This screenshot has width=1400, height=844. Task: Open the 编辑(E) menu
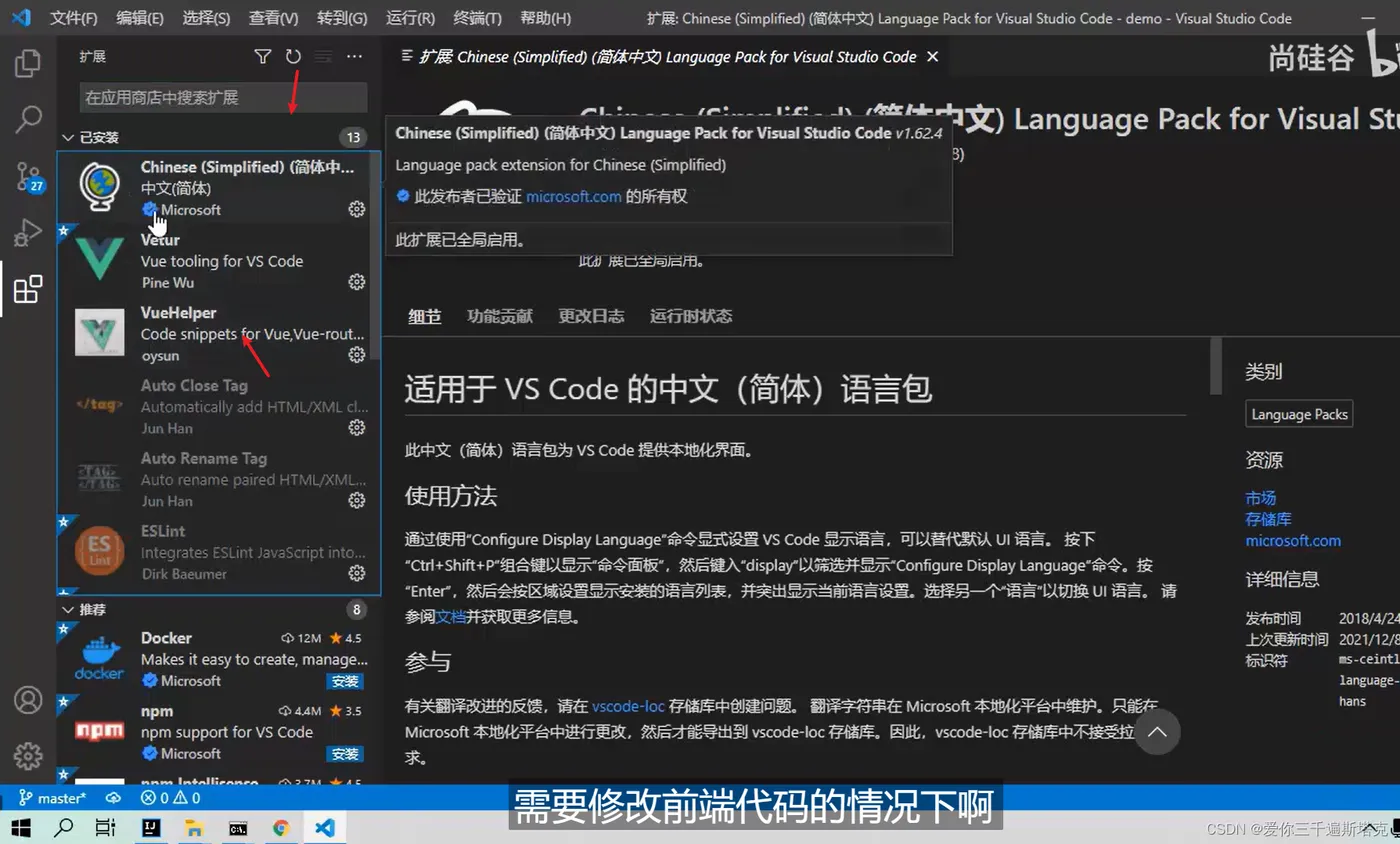[x=140, y=18]
